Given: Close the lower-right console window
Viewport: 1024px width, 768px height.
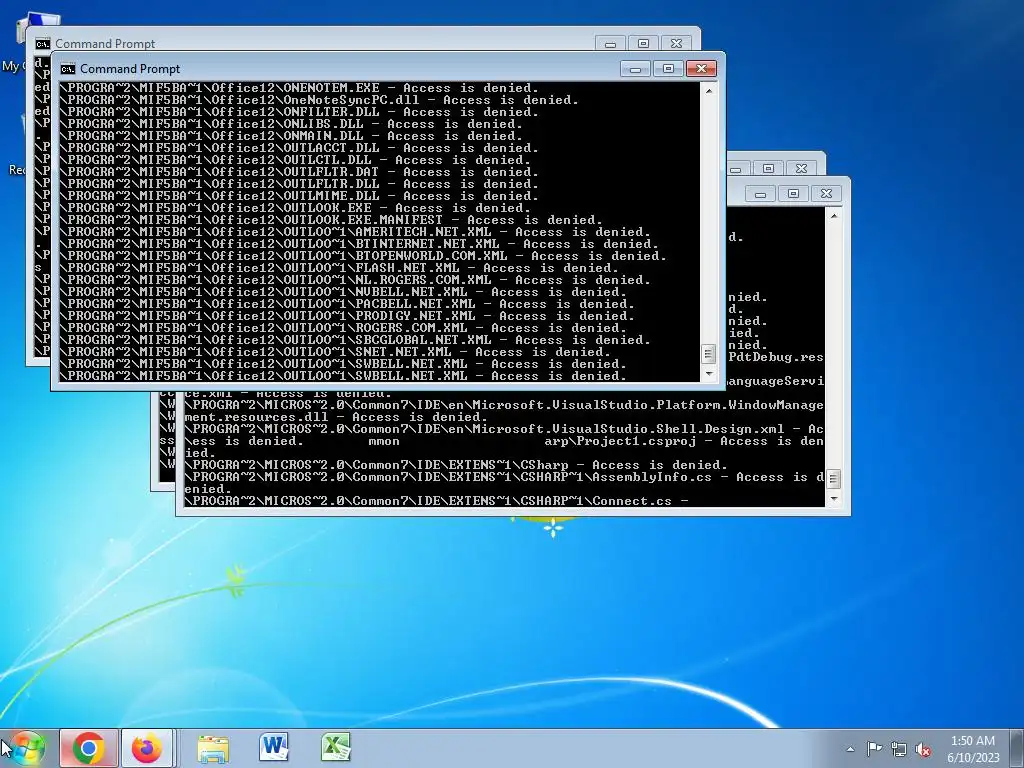Looking at the screenshot, I should [x=826, y=194].
